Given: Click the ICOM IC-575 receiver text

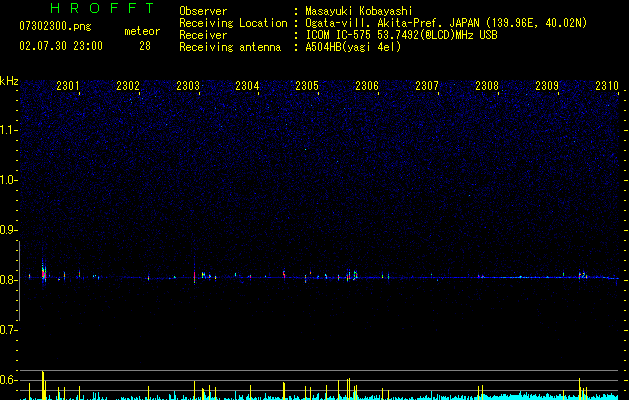Looking at the screenshot, I should [401, 35].
